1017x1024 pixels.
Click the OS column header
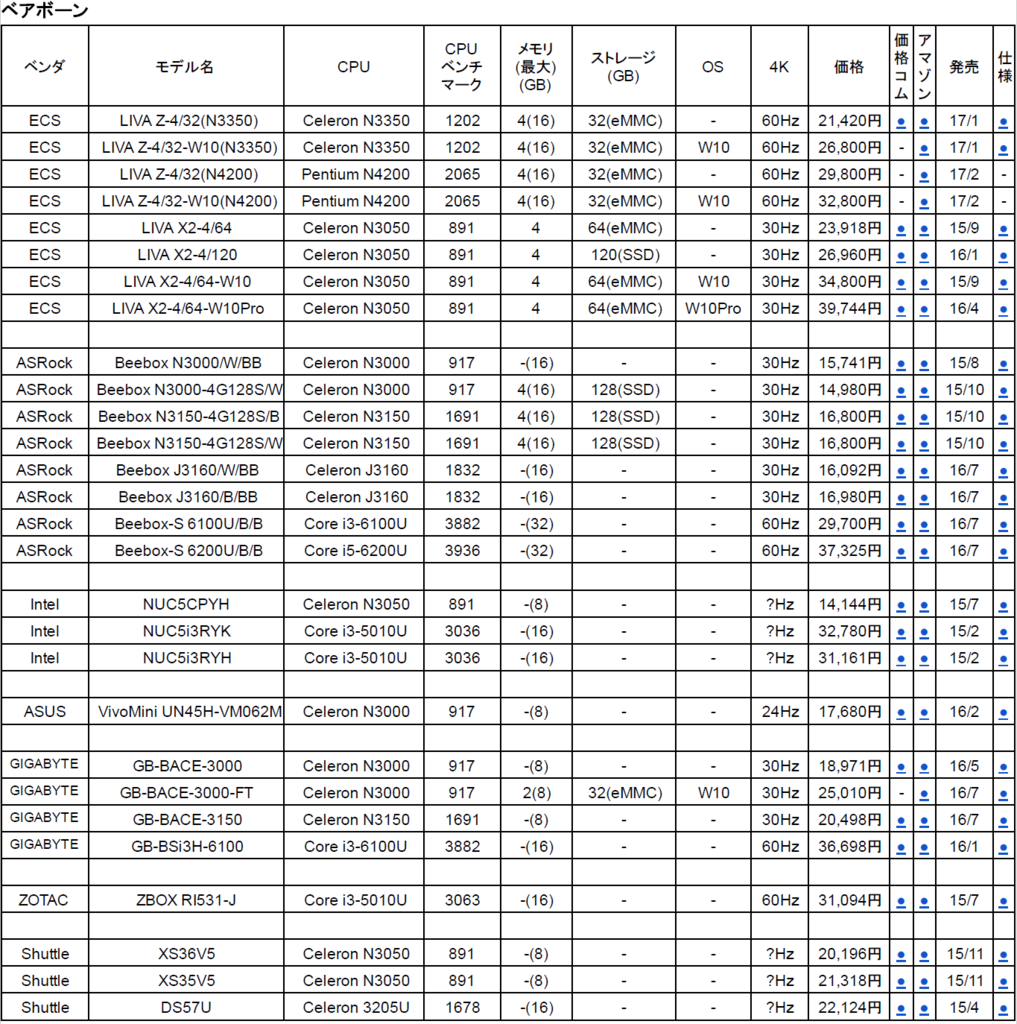click(x=713, y=67)
